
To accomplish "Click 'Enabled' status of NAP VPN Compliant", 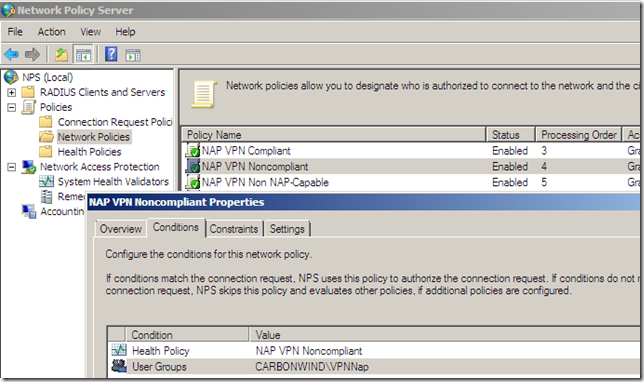I will (x=510, y=151).
